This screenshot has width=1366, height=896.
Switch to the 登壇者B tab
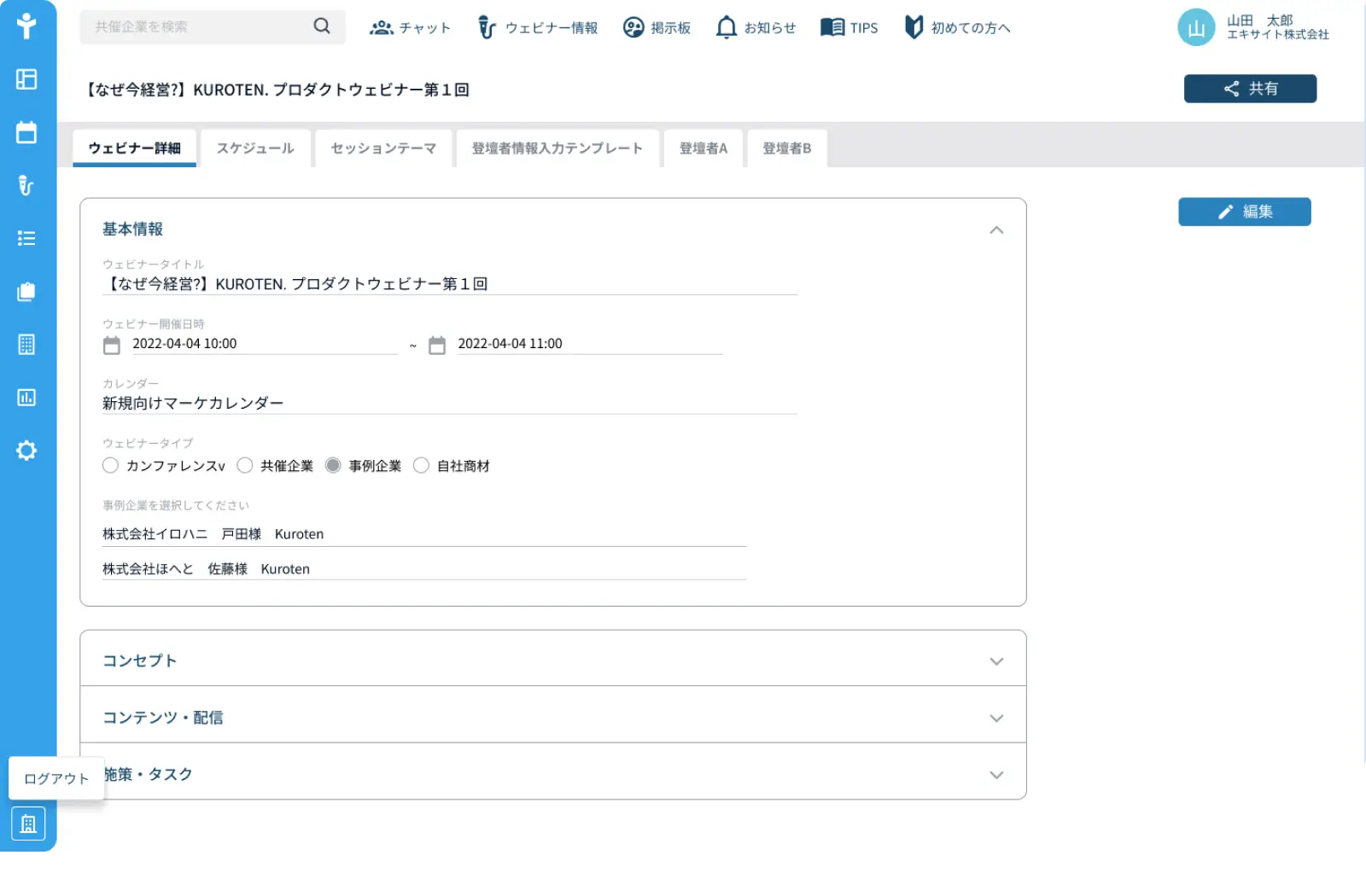787,148
